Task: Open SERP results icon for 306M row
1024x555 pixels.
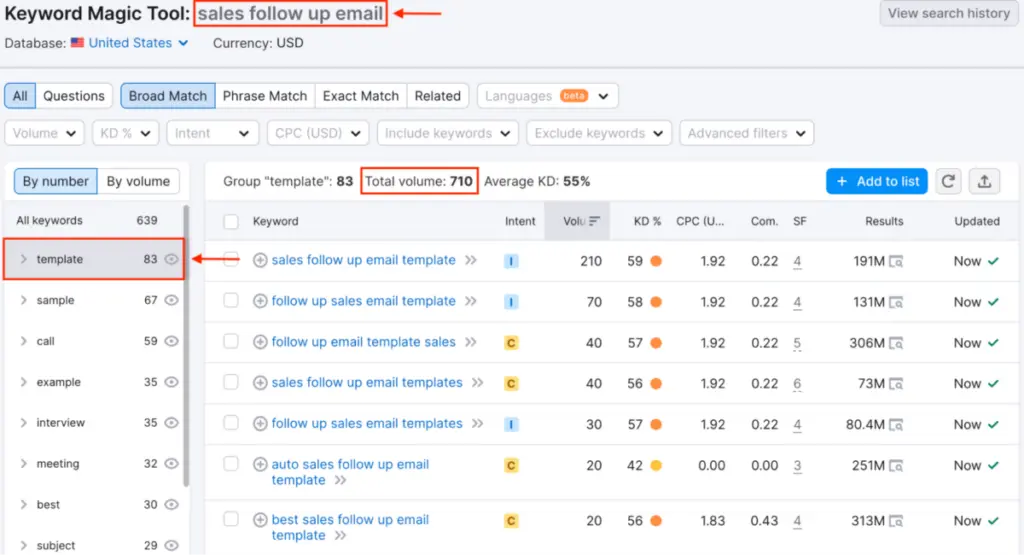Action: pyautogui.click(x=897, y=343)
